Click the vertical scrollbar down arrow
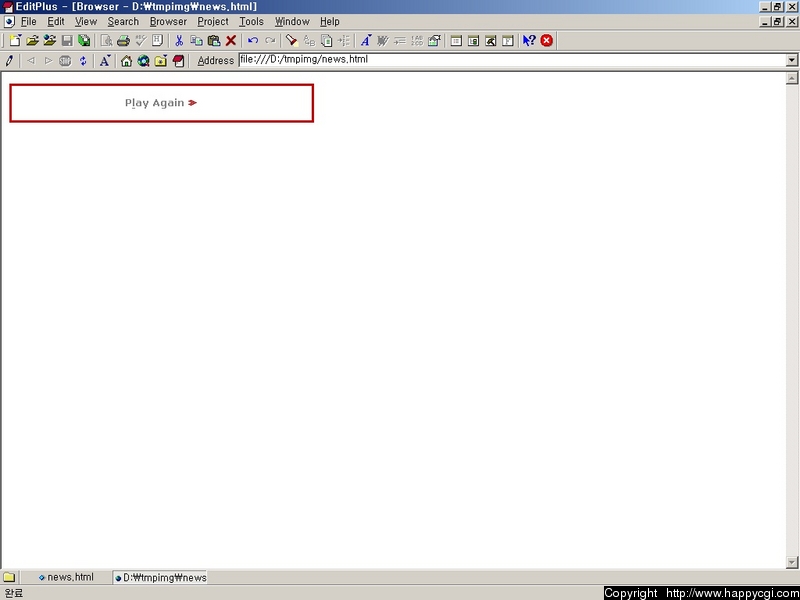Screen dimensions: 800x600 click(x=792, y=562)
